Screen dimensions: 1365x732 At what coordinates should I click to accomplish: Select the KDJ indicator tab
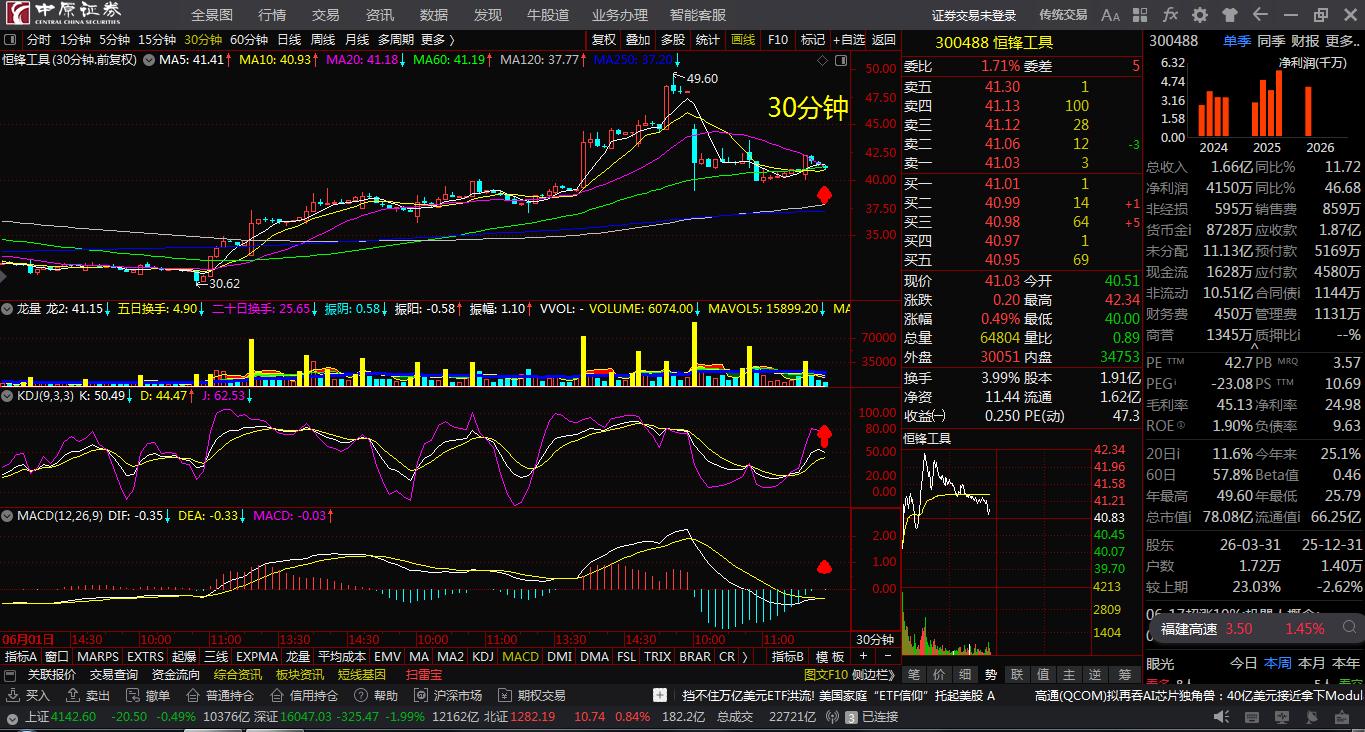pyautogui.click(x=483, y=657)
